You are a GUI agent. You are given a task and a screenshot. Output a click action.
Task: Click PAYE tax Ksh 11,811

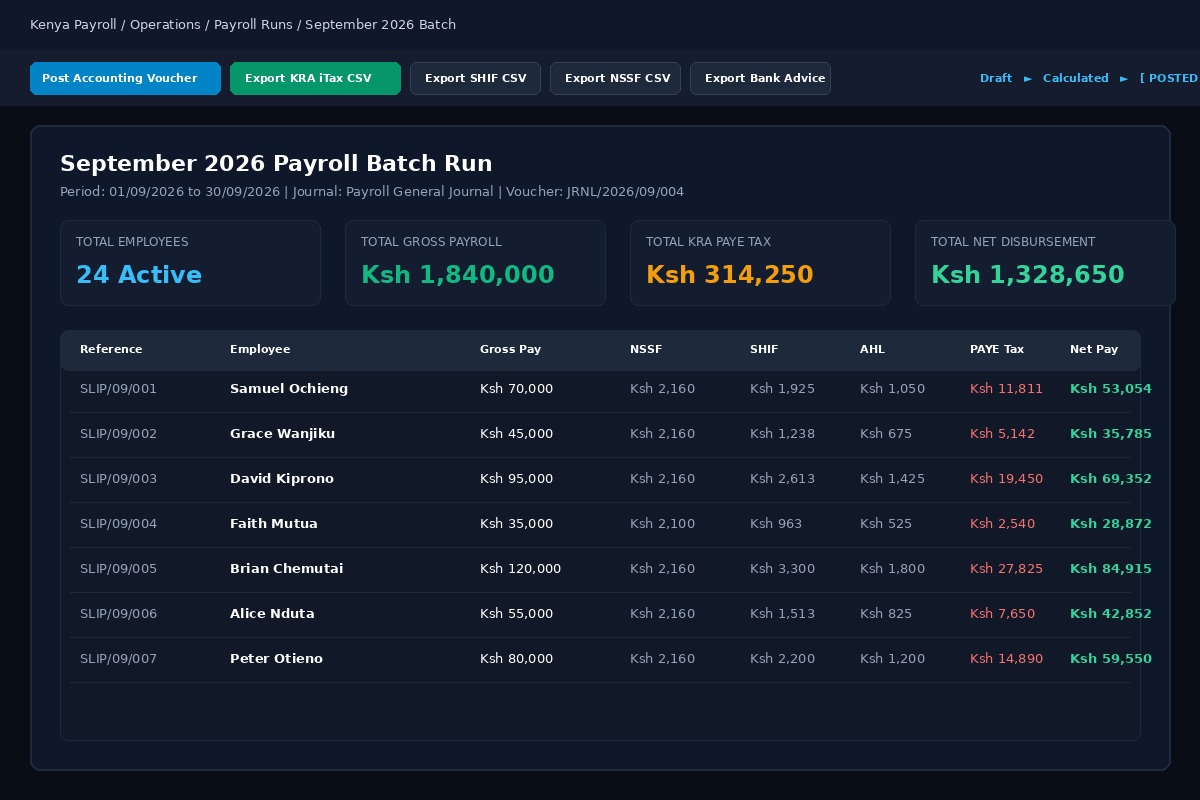1006,389
